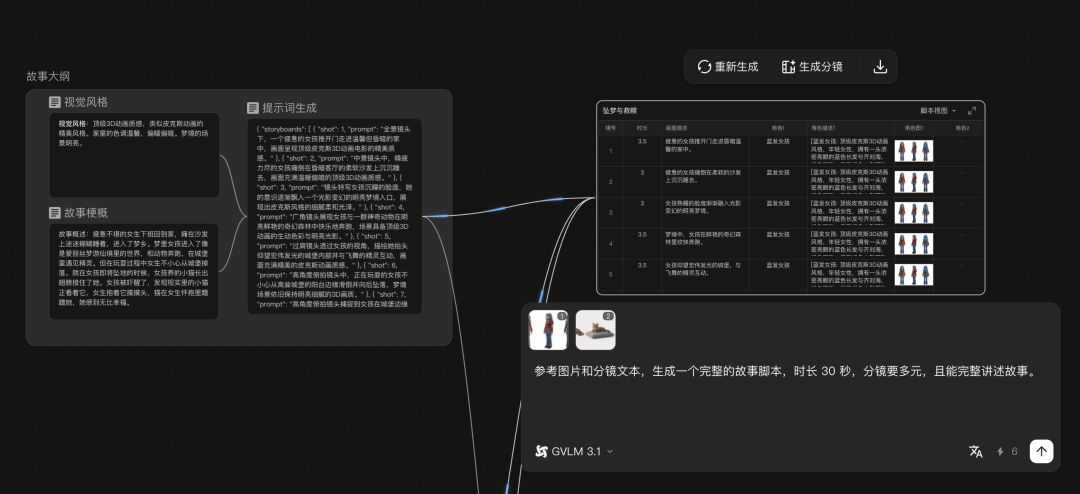This screenshot has width=1080, height=494.
Task: Click the character image in storyboard row 1
Action: (x=913, y=151)
